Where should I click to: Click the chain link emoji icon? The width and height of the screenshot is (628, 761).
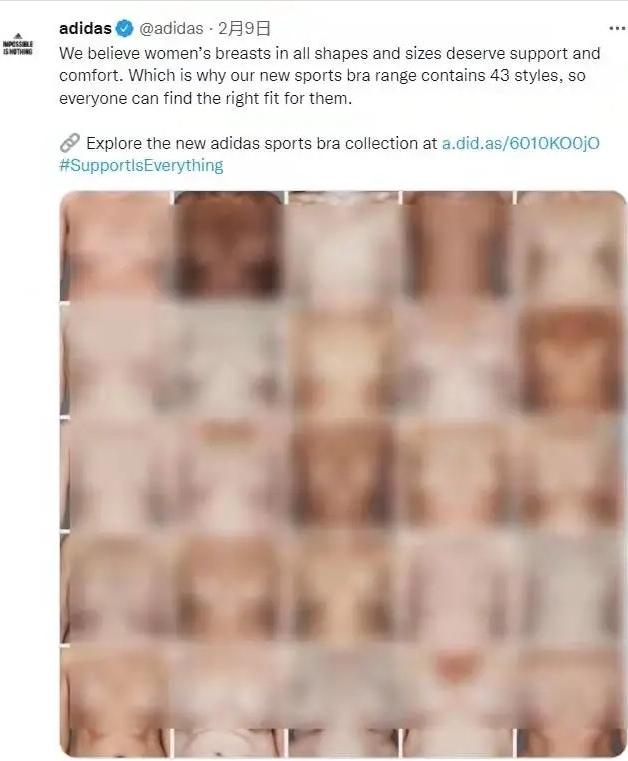(69, 143)
